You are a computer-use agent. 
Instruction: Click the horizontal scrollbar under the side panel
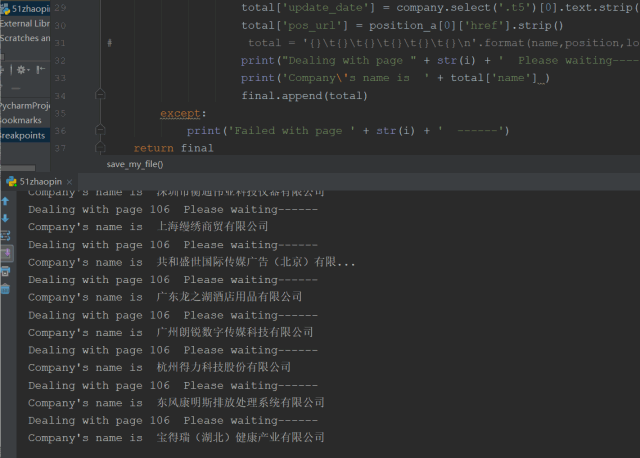point(18,168)
